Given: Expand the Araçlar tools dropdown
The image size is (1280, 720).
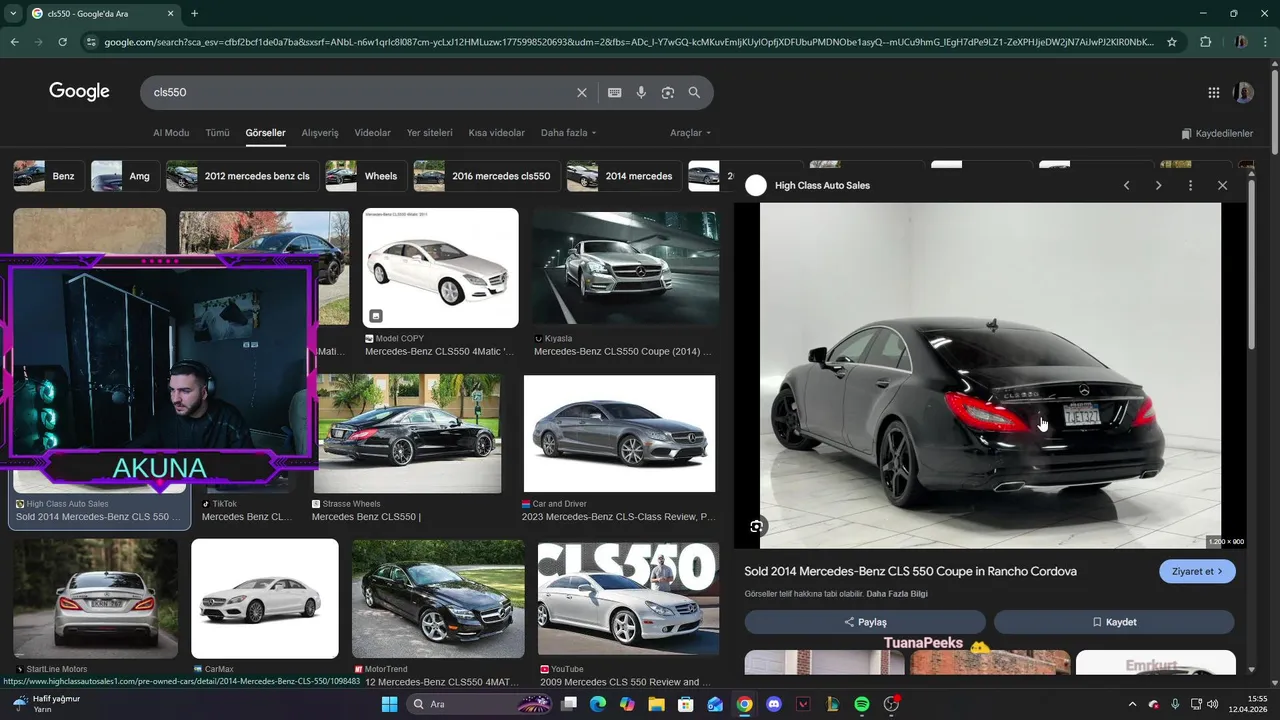Looking at the screenshot, I should [x=690, y=133].
